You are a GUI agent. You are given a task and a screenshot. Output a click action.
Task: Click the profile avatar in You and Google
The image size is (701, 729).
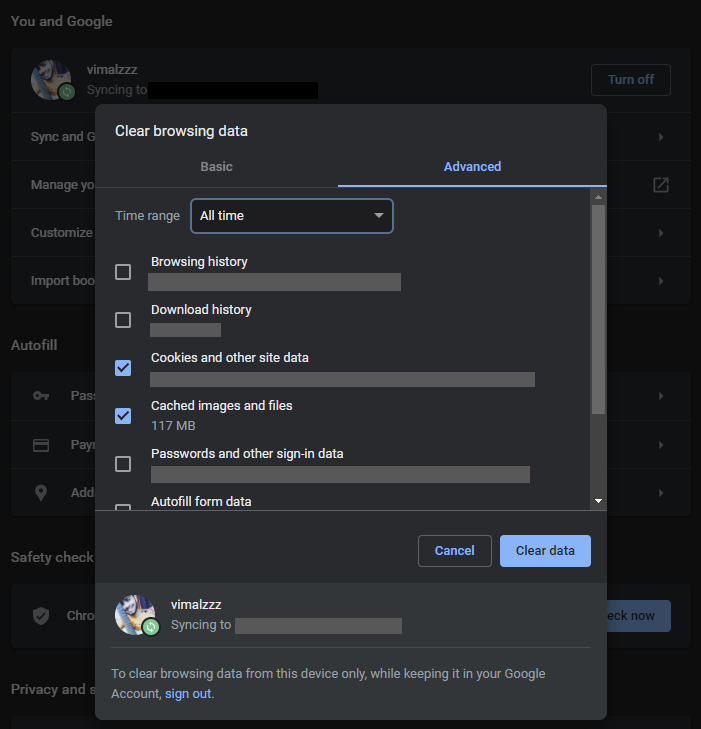(51, 80)
